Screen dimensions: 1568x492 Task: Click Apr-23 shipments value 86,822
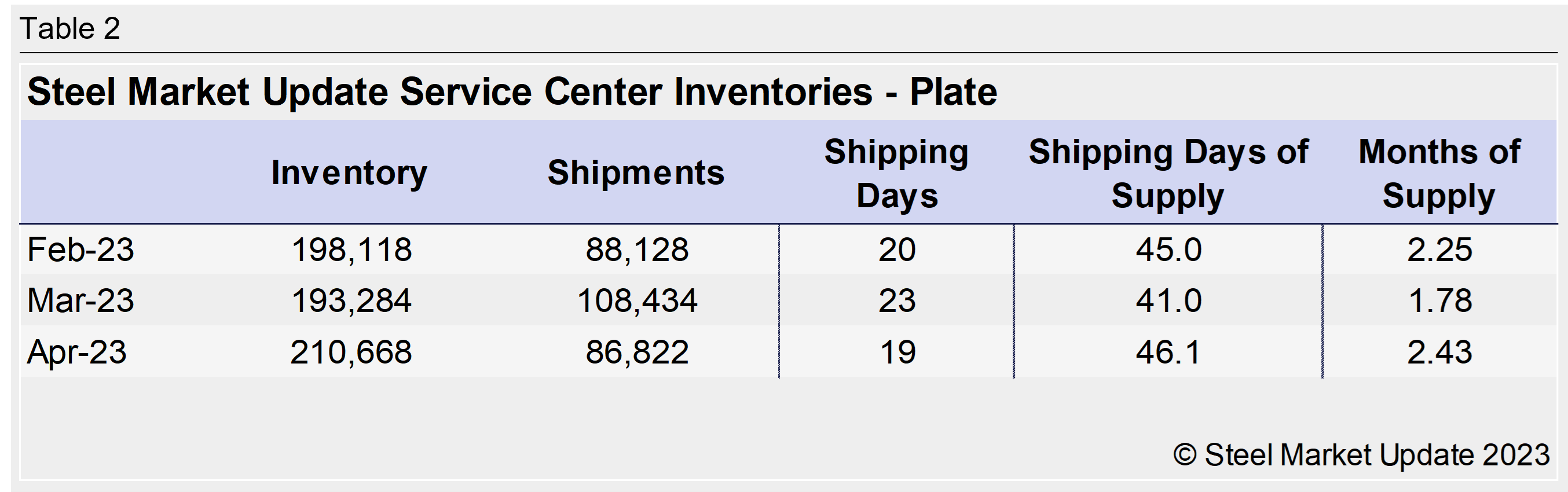click(x=637, y=352)
